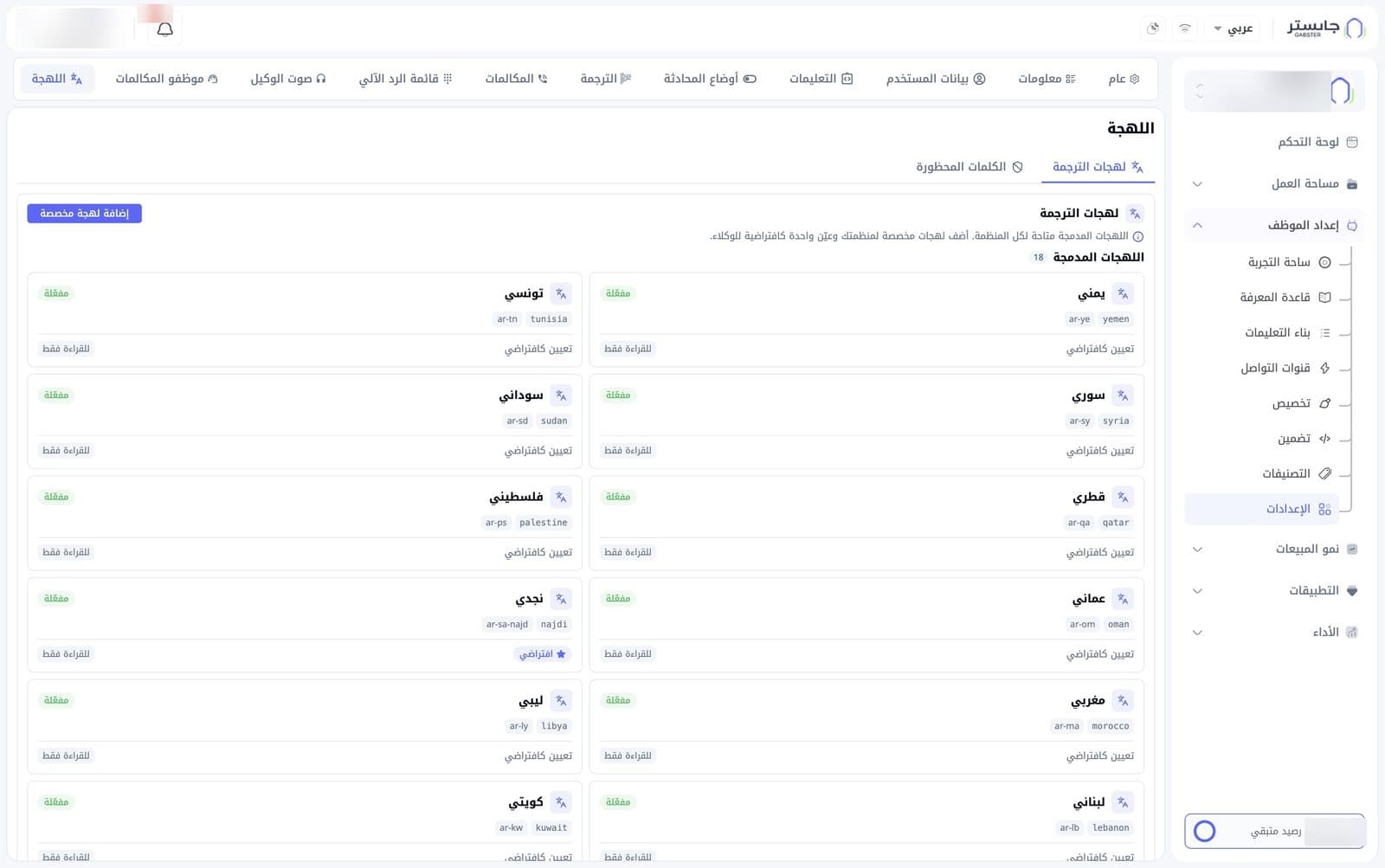Click translate icon on ليبي card
The height and width of the screenshot is (868, 1385).
(x=561, y=700)
